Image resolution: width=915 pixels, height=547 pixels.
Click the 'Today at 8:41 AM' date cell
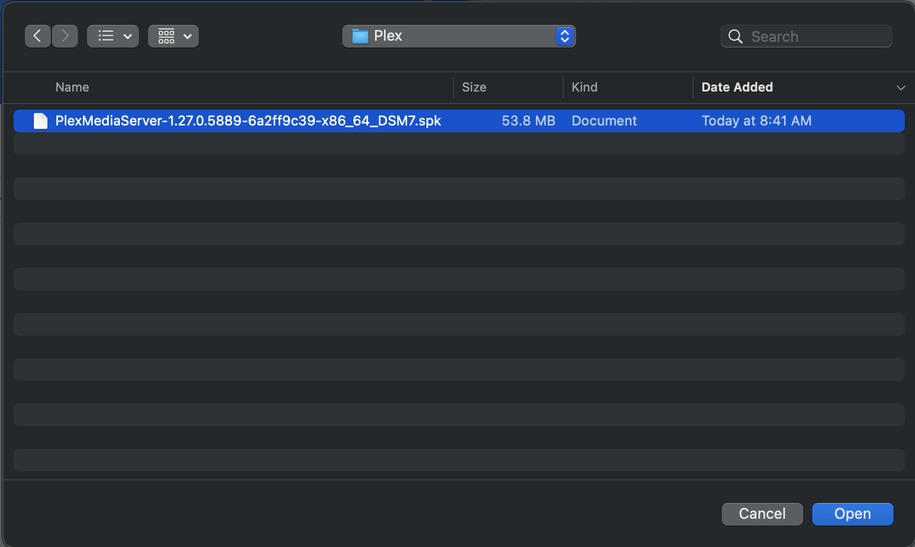click(756, 121)
